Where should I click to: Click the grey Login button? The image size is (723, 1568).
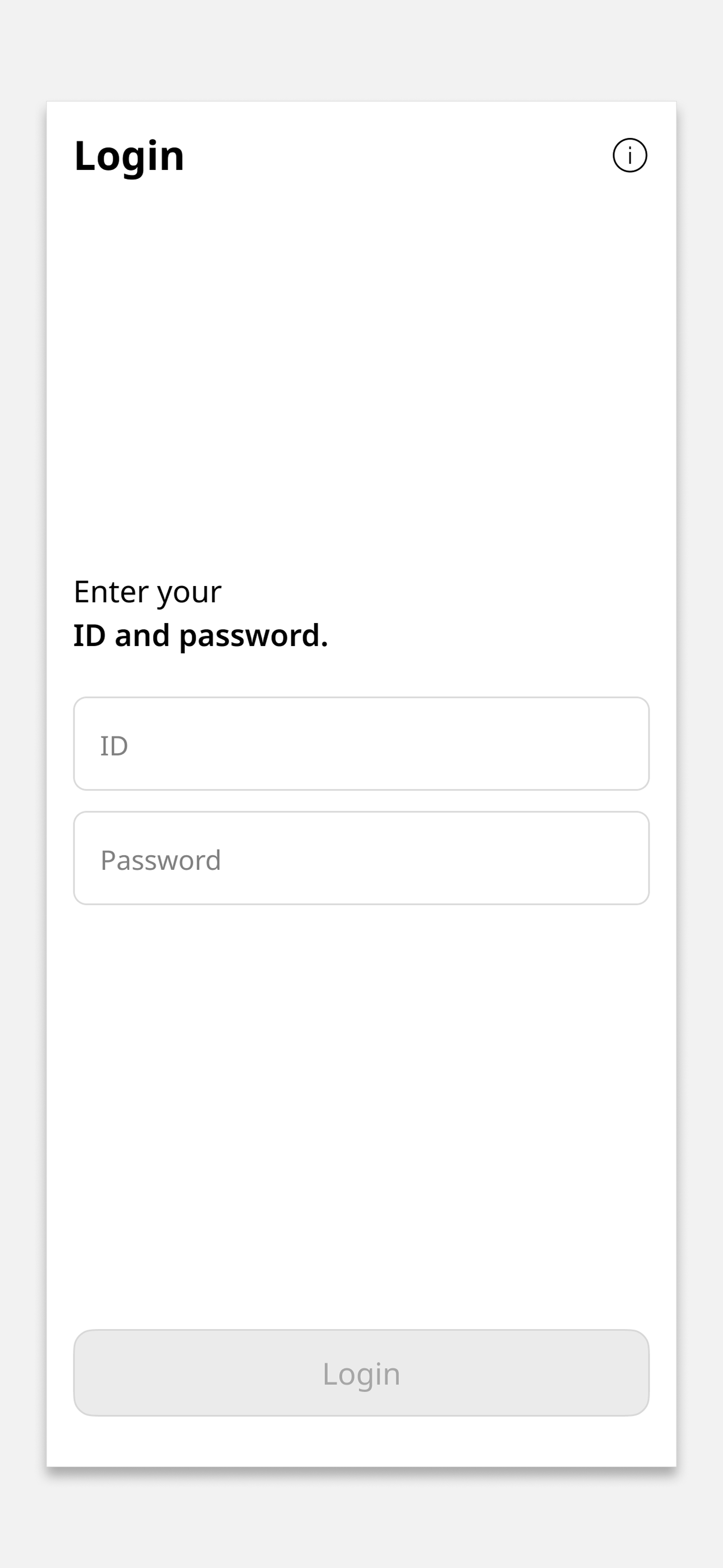361,1373
